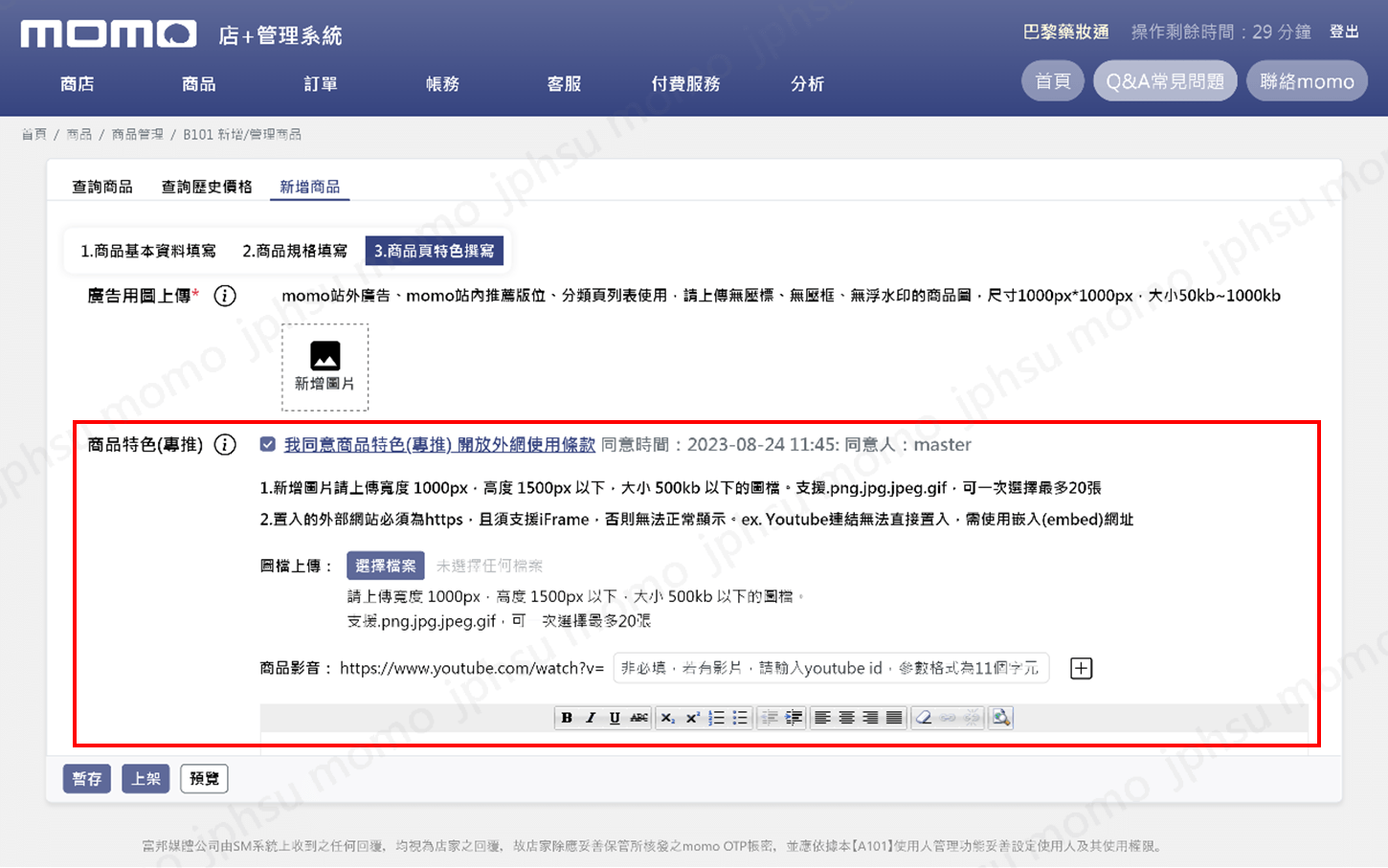Click the YouTube id input field
This screenshot has height=868, width=1388.
(831, 668)
